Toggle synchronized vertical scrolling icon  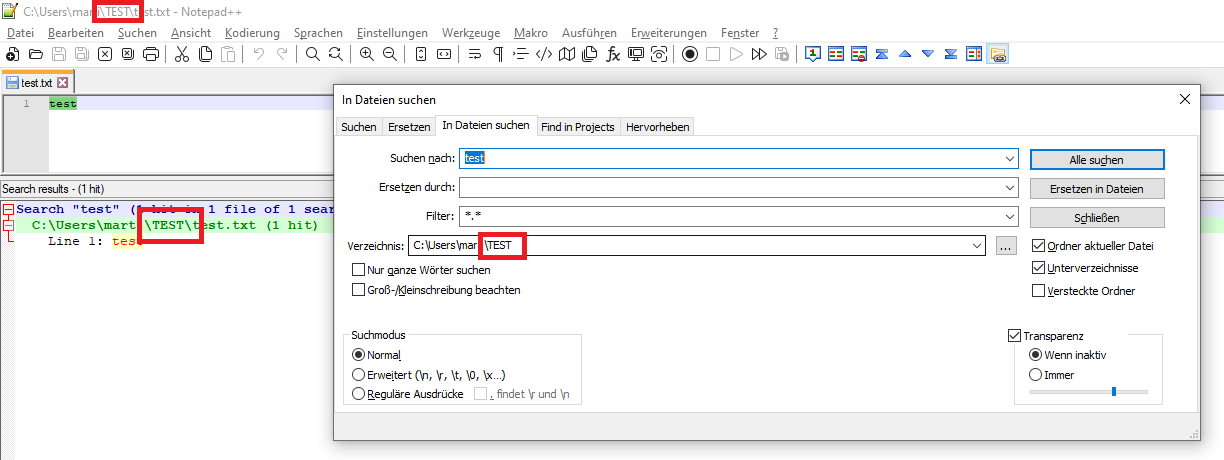pos(421,54)
